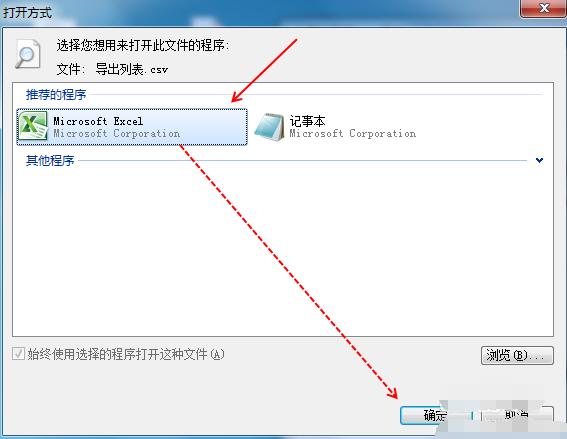This screenshot has width=567, height=439.
Task: Expand 其他程序 using the blue chevron
Action: tap(539, 160)
